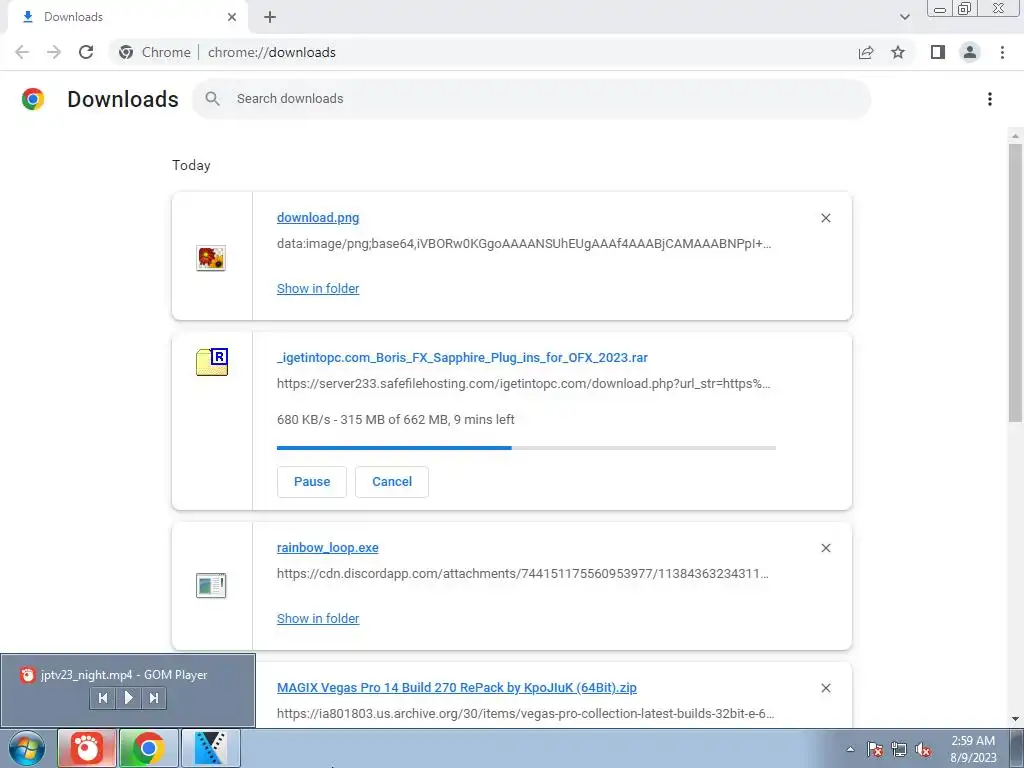
Task: Click the browser forward arrow
Action: point(54,52)
